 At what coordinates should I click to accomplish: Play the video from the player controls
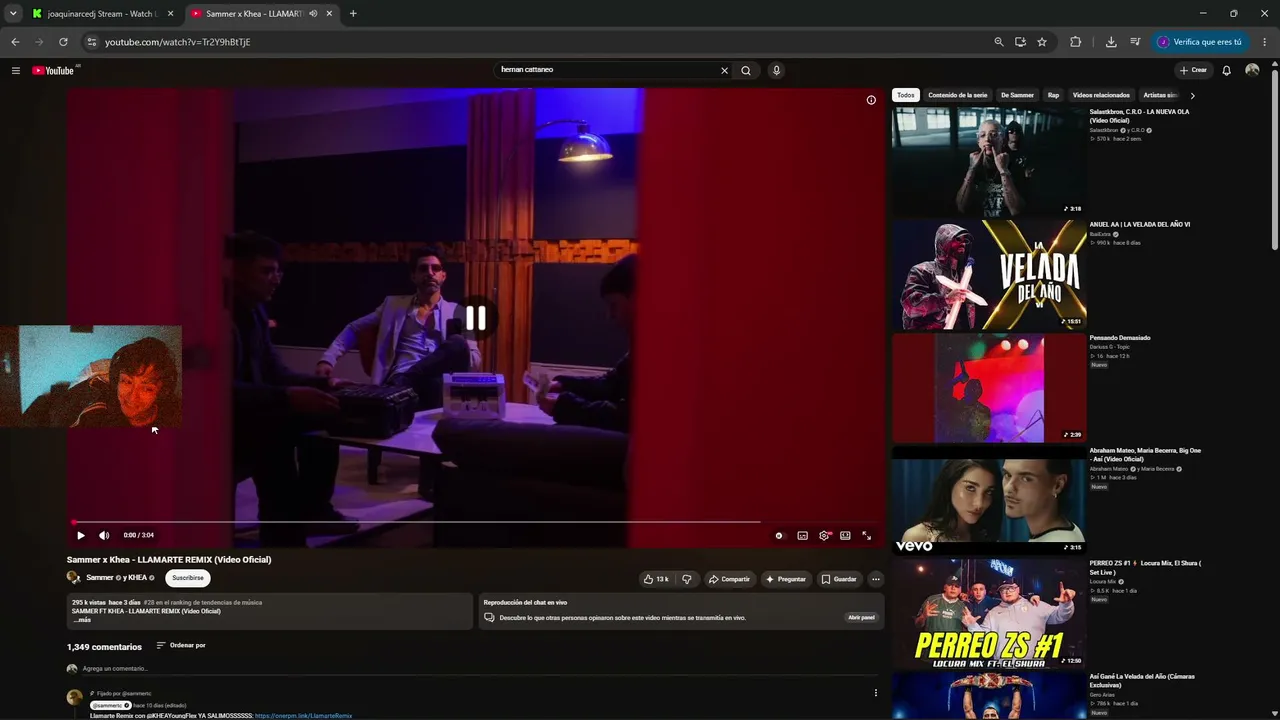coord(81,535)
